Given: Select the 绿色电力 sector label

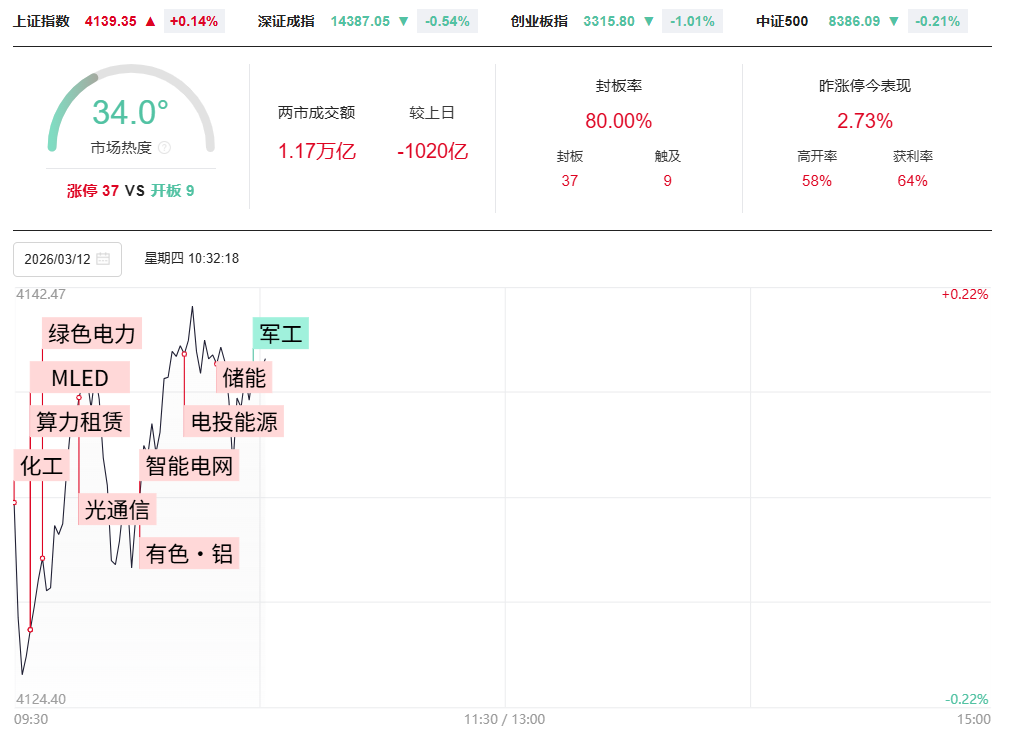Looking at the screenshot, I should (x=92, y=333).
